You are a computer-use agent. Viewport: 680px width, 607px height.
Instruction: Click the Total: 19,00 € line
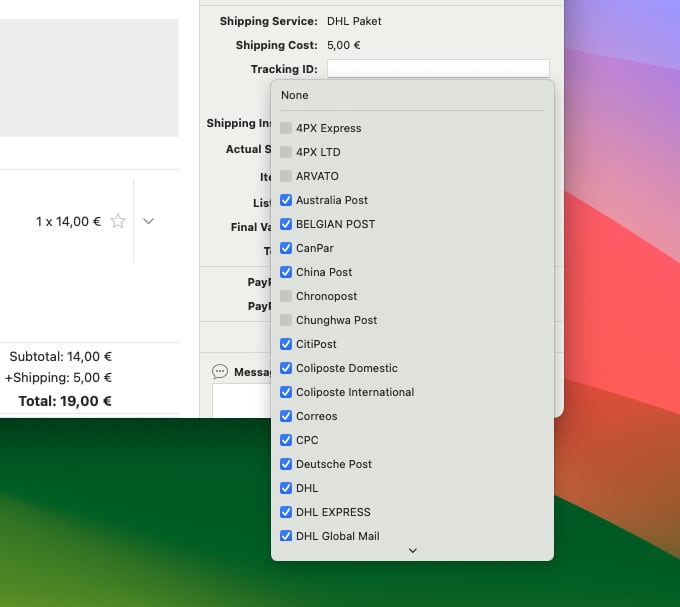65,401
